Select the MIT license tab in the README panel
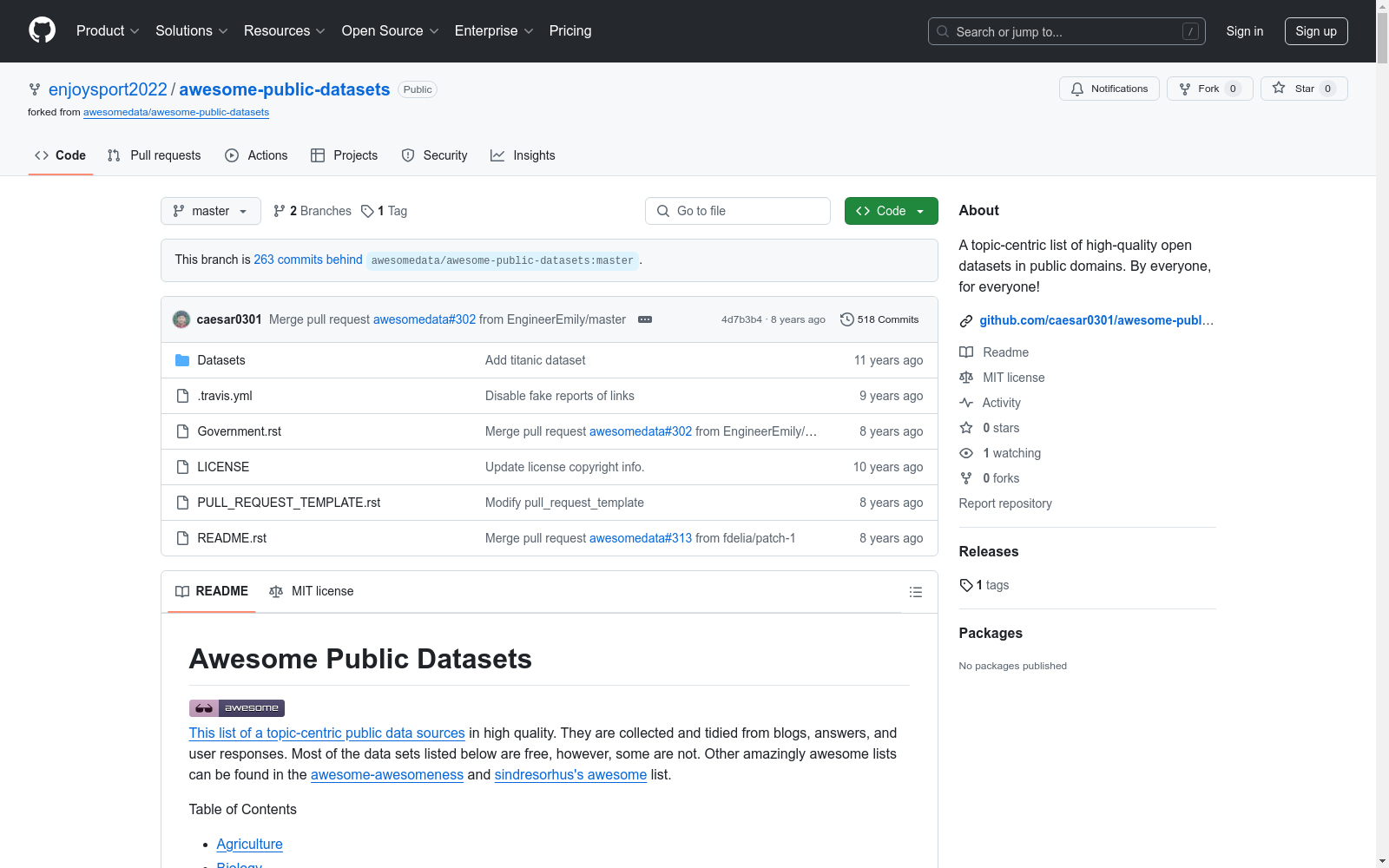 pyautogui.click(x=312, y=591)
